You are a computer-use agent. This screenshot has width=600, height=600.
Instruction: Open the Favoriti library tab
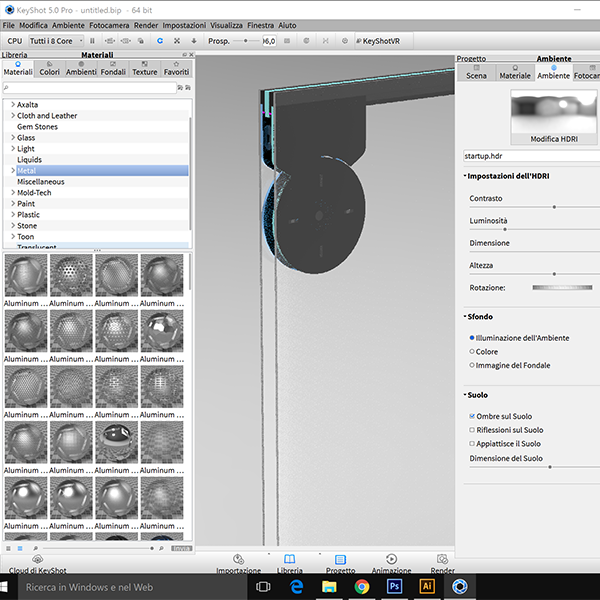coord(176,68)
